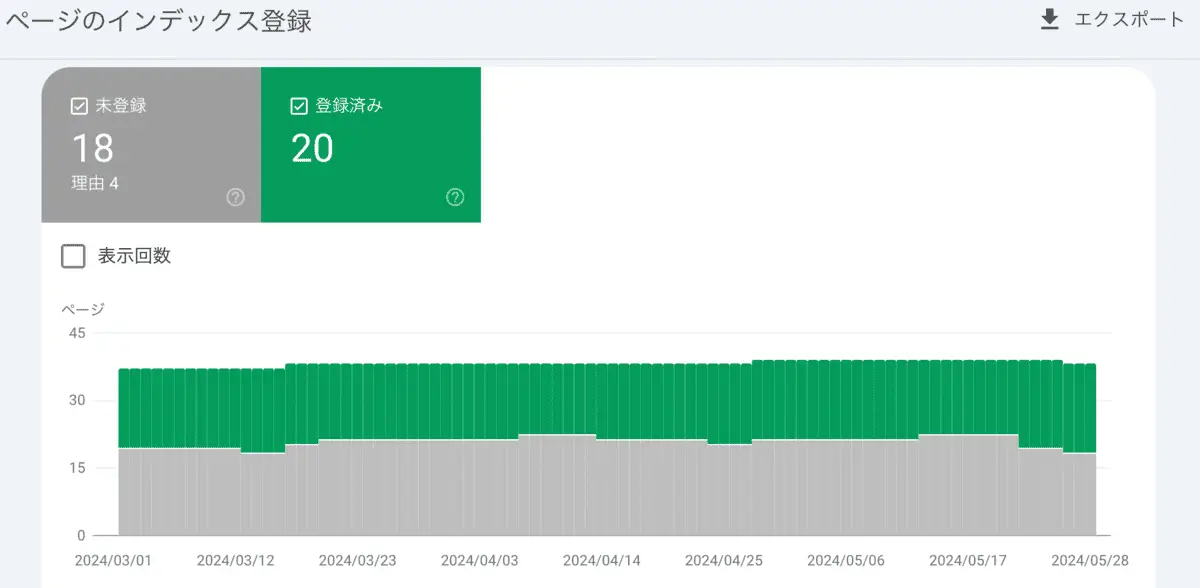Enable the 表示回数 checkbox
Image resolution: width=1200 pixels, height=588 pixels.
[x=73, y=256]
